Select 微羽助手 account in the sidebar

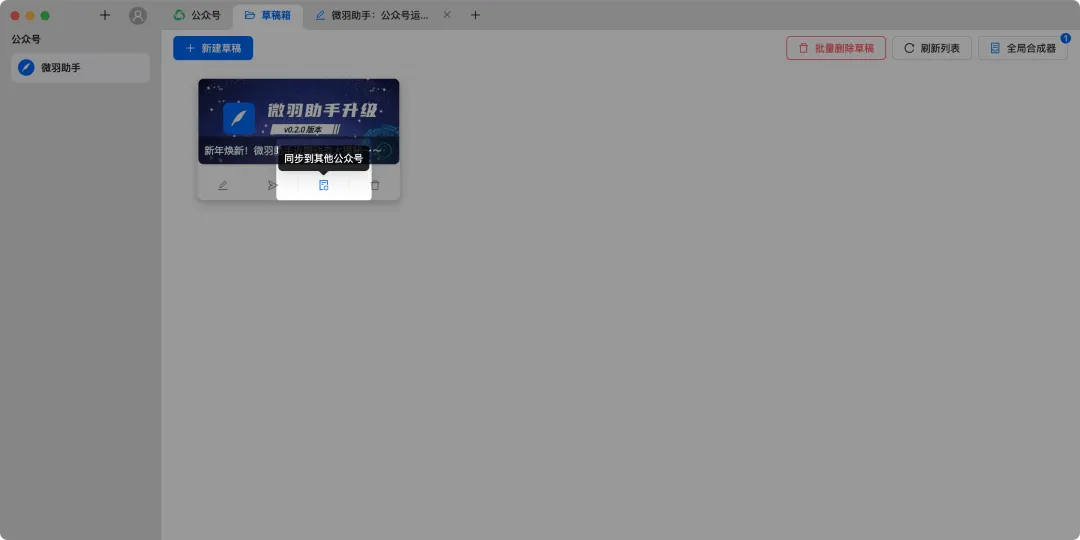[81, 68]
